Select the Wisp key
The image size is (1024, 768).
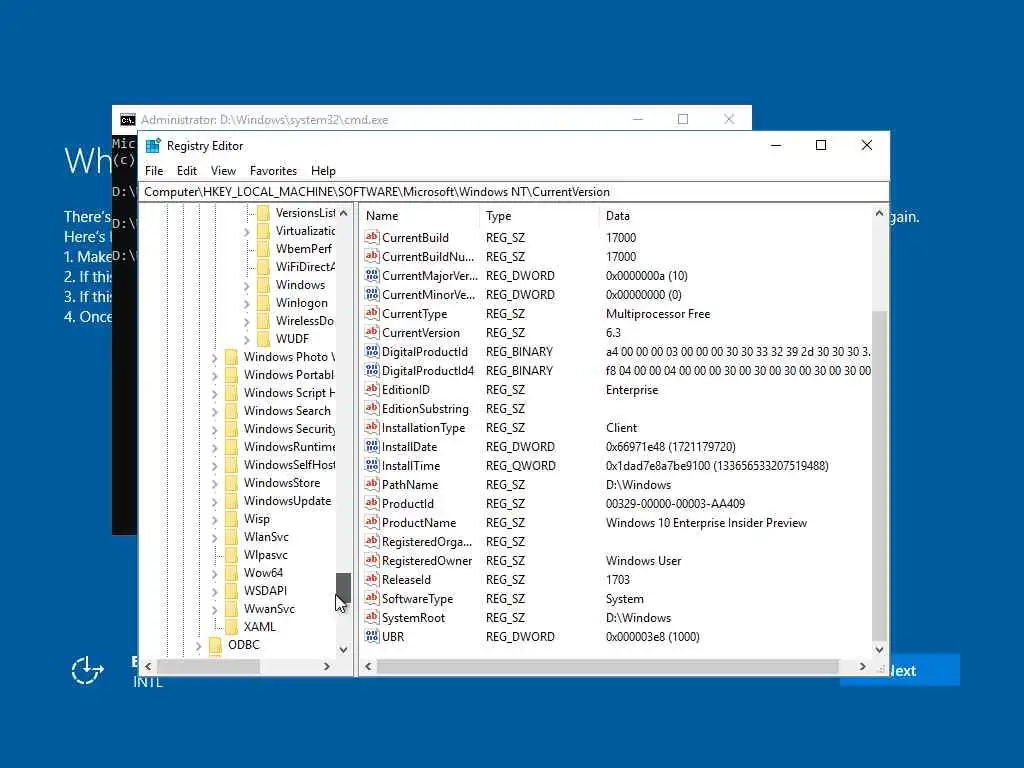point(257,519)
